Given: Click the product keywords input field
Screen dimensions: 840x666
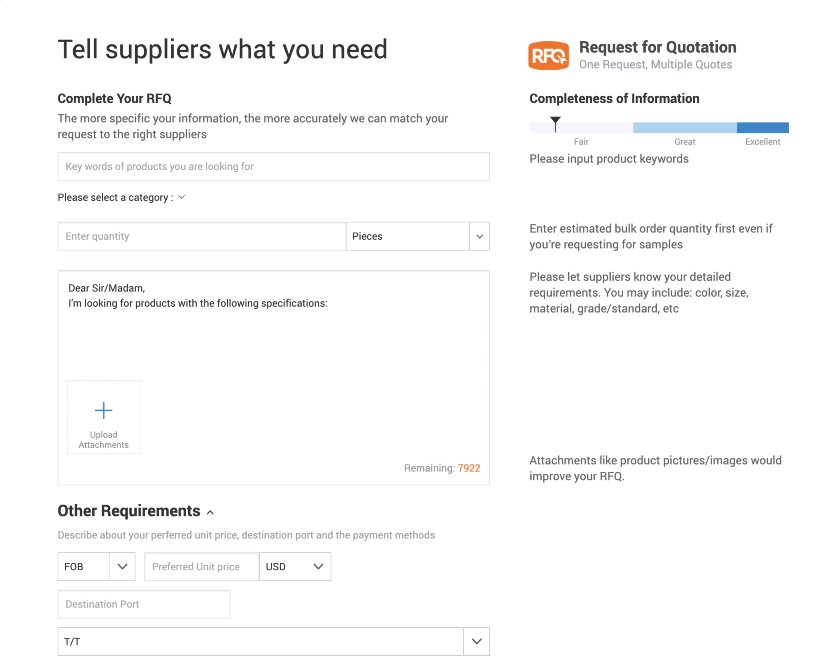Looking at the screenshot, I should (273, 166).
